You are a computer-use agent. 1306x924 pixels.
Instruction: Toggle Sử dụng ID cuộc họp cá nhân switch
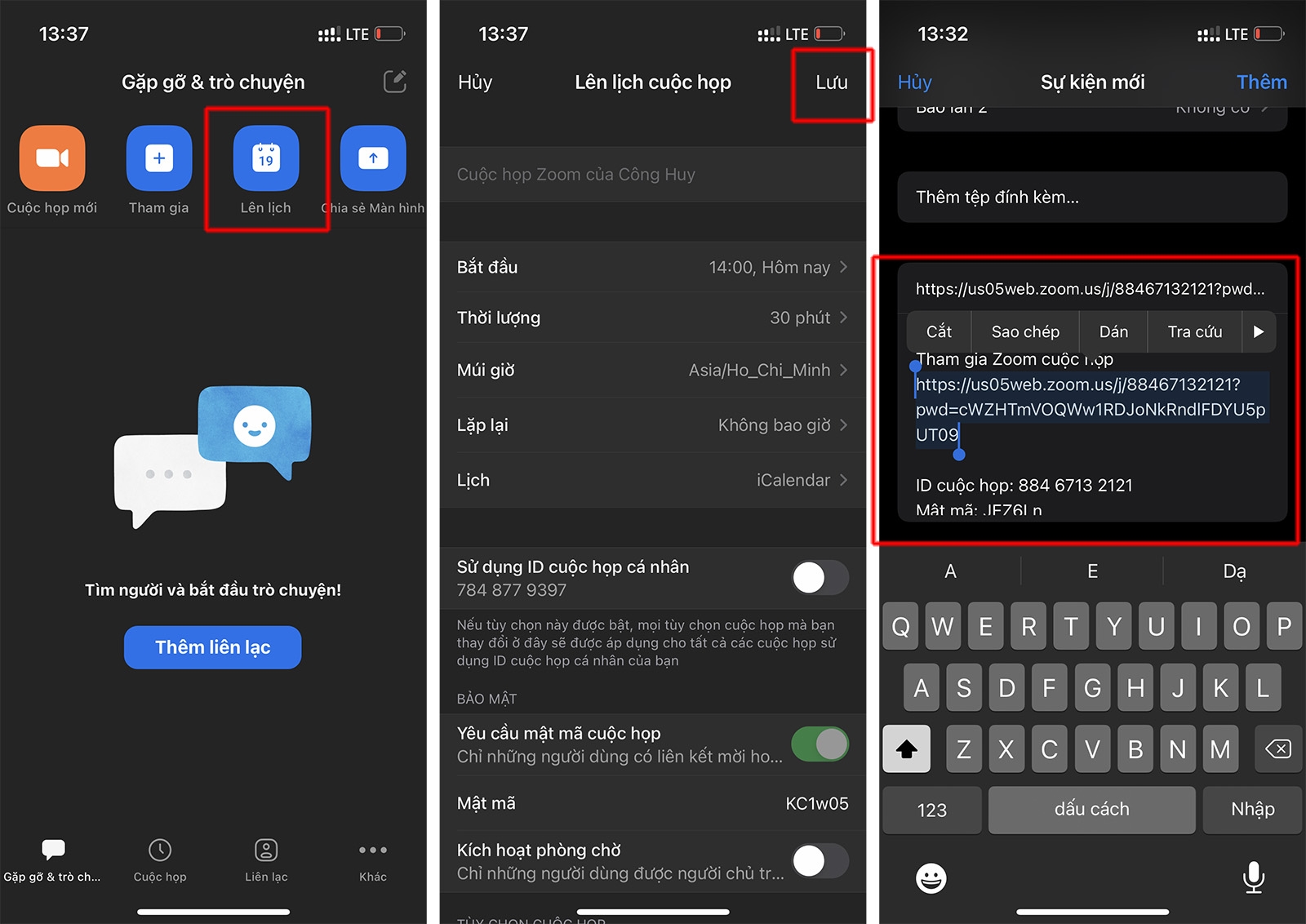[x=820, y=578]
